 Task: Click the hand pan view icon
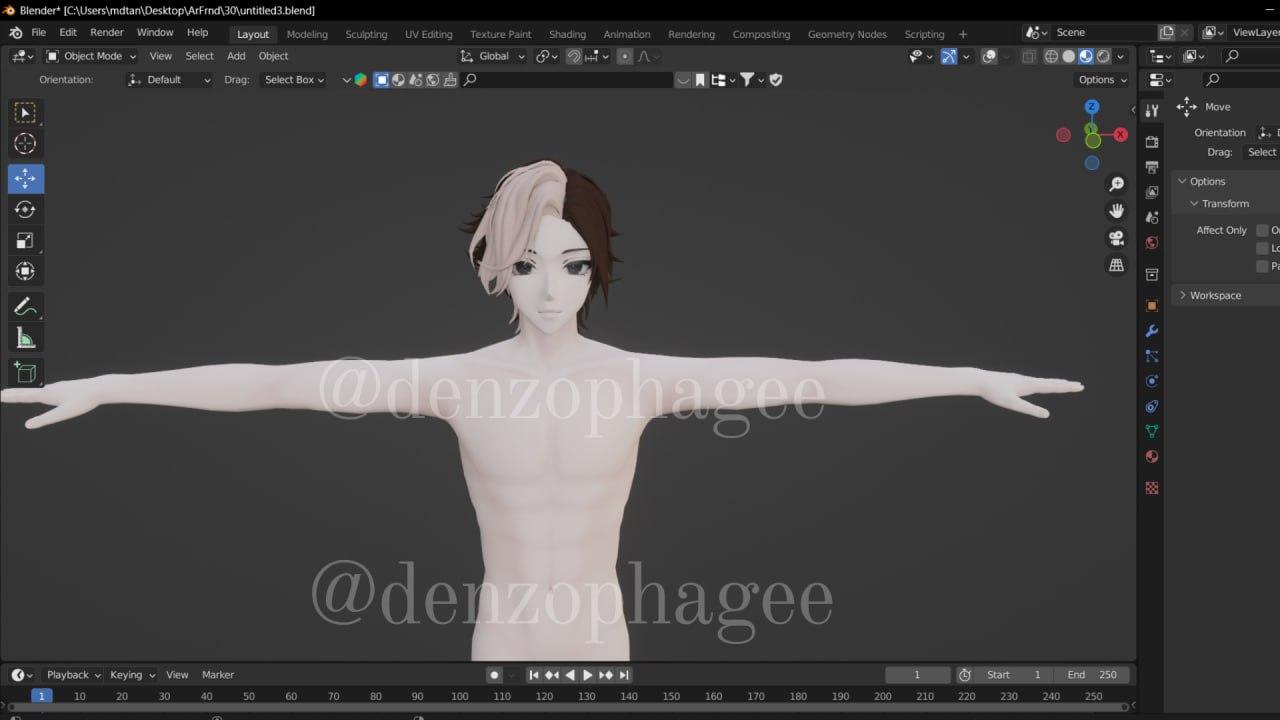[x=1116, y=211]
